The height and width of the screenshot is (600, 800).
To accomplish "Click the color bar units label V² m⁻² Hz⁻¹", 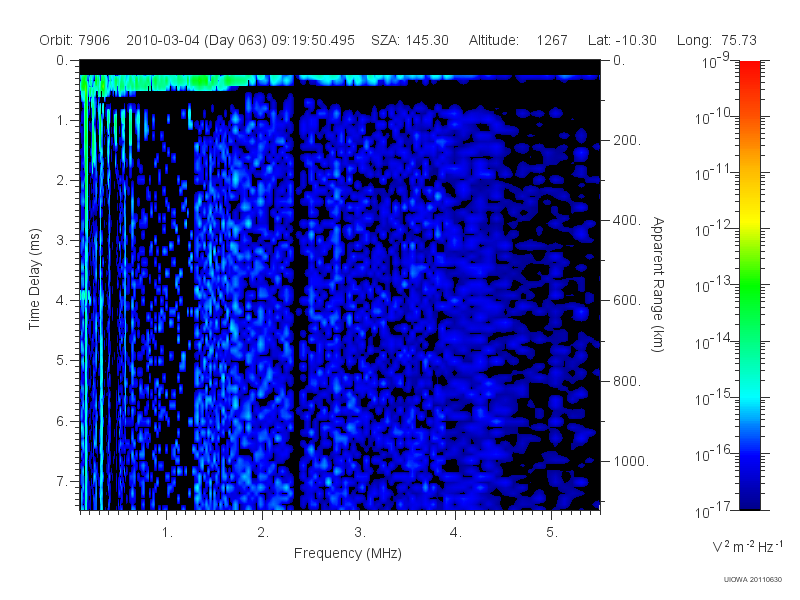I will click(x=748, y=546).
